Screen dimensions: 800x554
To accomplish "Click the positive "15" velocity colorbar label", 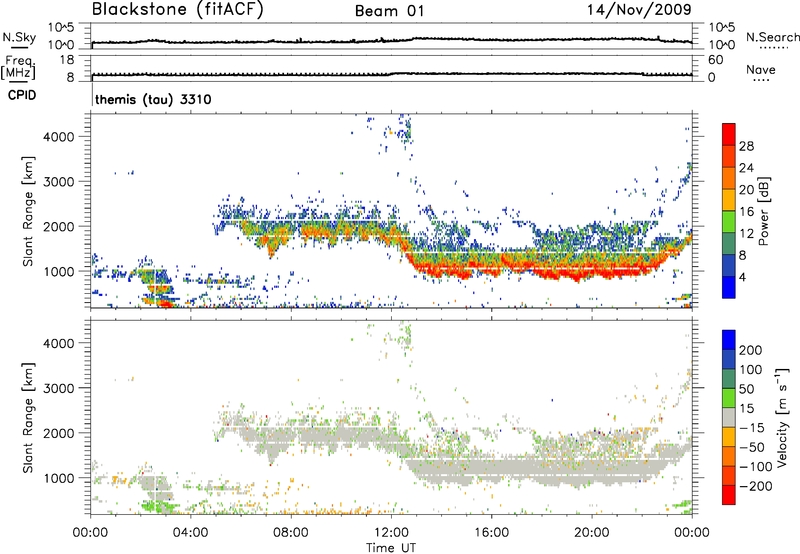I will (747, 409).
